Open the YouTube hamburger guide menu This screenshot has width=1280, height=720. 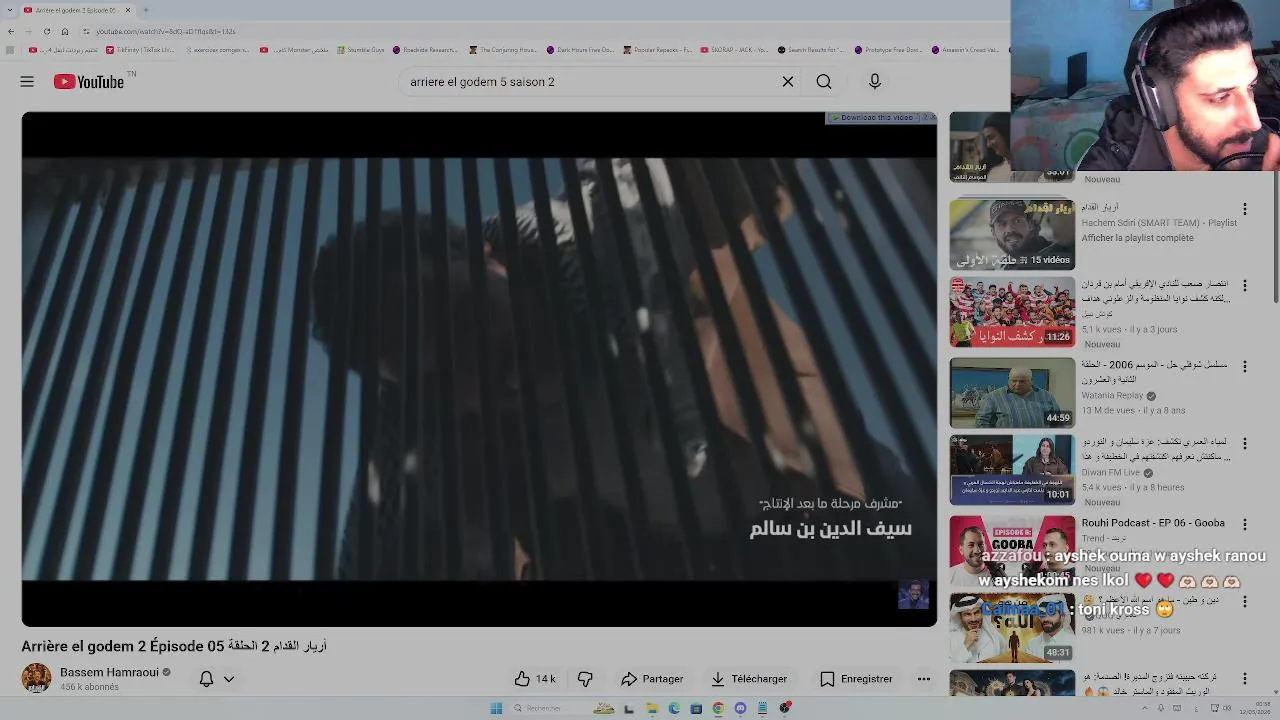coord(27,82)
